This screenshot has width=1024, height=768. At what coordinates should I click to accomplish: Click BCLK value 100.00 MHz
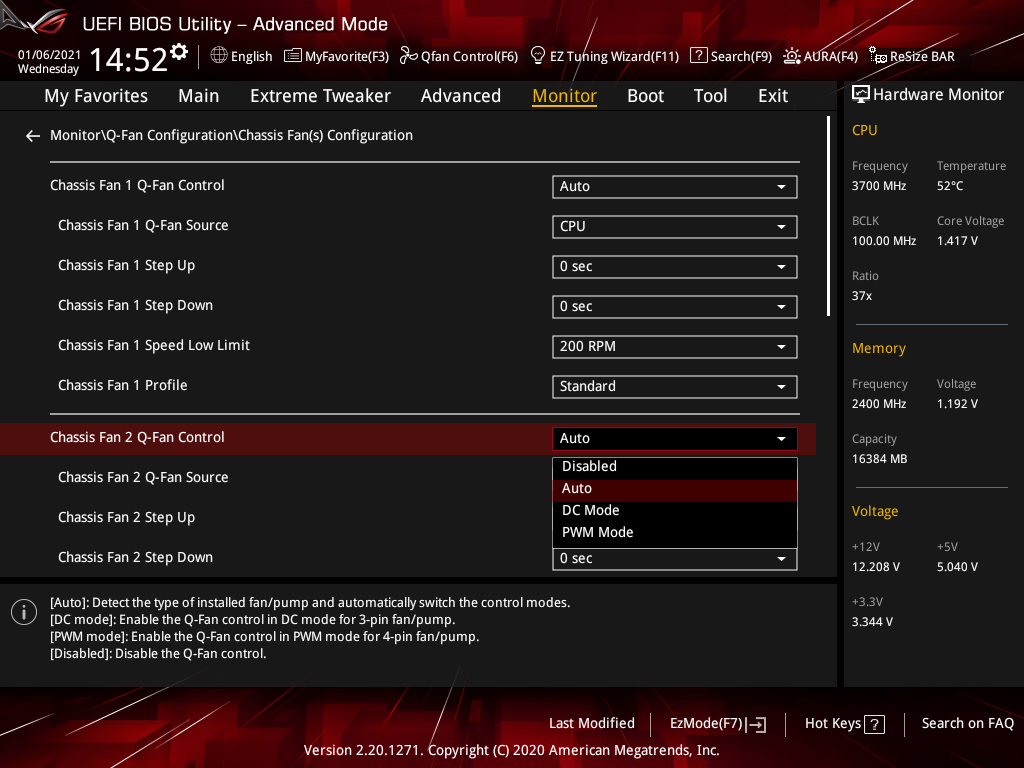pyautogui.click(x=884, y=241)
